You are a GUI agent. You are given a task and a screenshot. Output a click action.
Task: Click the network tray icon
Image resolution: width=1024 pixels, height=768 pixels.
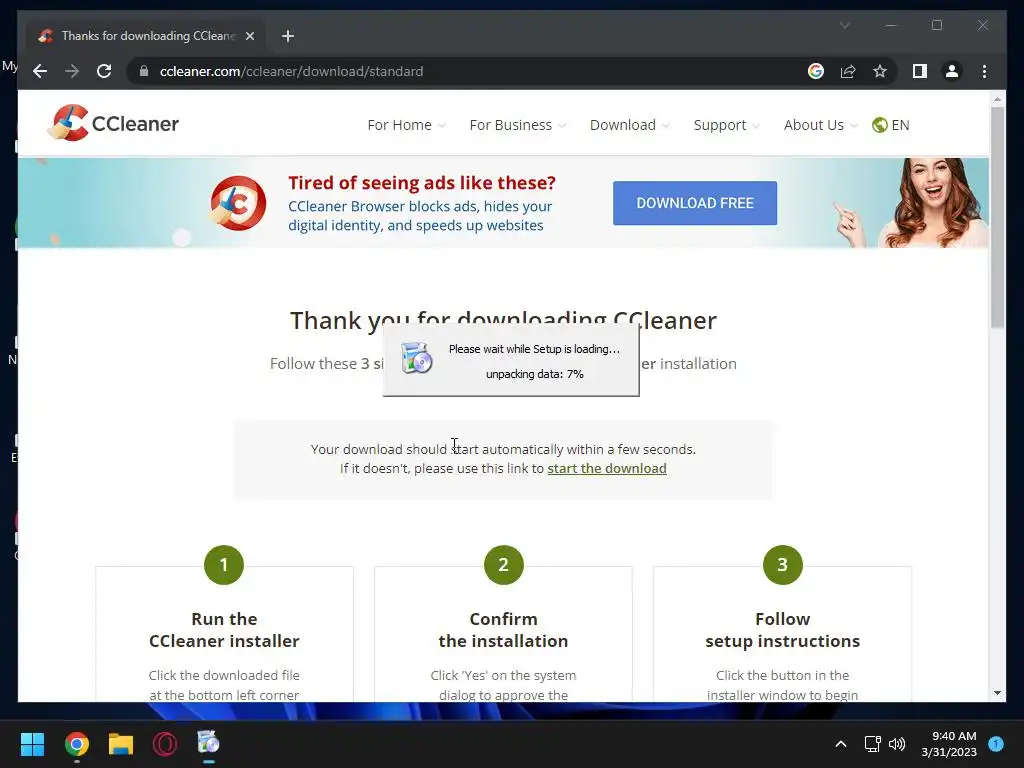872,744
